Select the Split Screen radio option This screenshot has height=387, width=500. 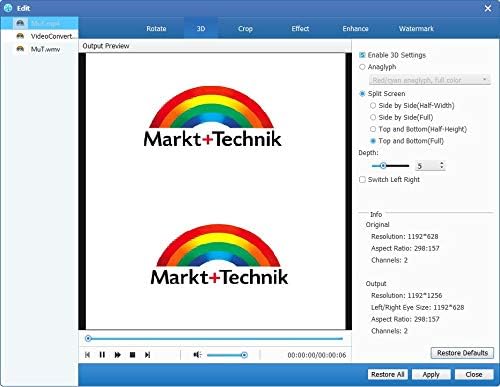(x=362, y=94)
